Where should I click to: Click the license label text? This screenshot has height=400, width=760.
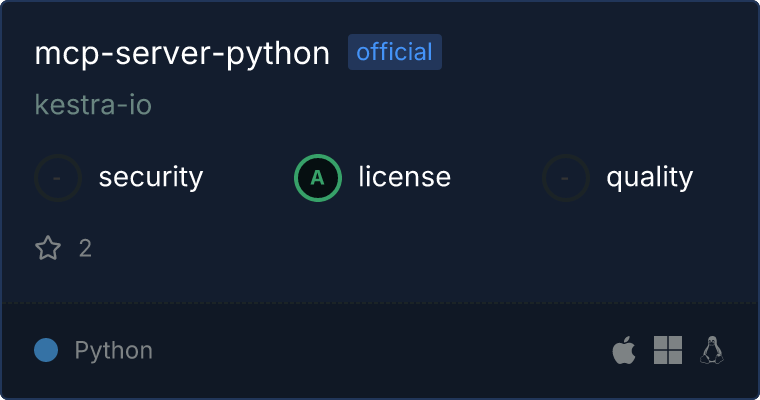coord(405,176)
